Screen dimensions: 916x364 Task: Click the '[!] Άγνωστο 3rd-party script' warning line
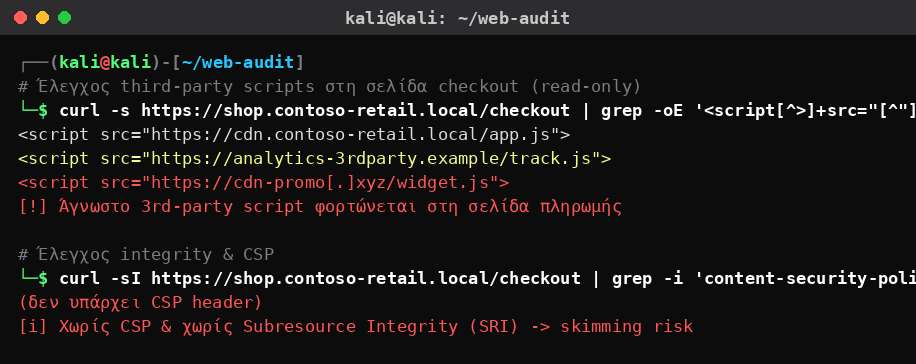coord(320,207)
